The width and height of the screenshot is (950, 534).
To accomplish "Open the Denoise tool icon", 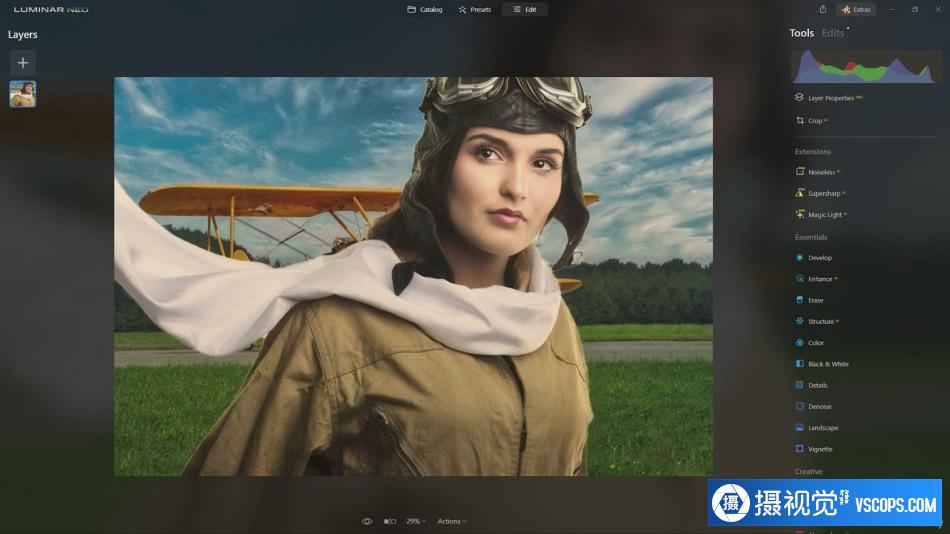I will point(799,406).
